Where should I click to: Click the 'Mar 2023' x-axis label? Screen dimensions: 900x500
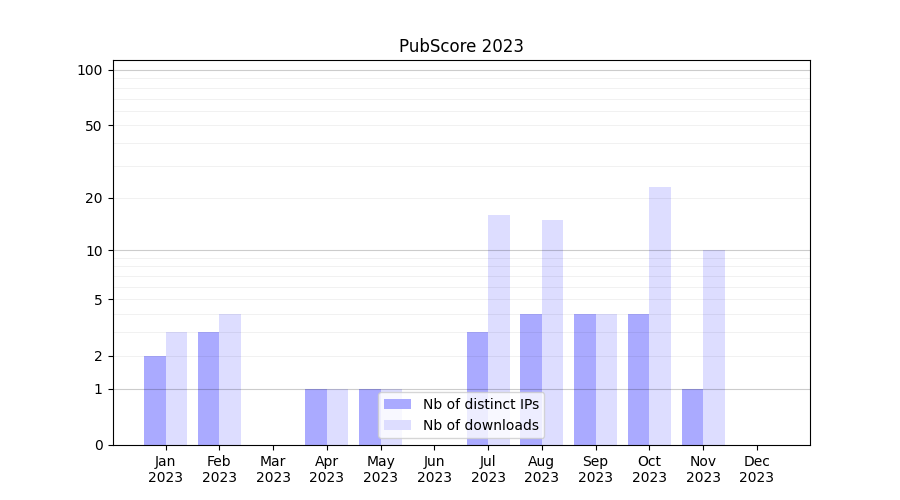point(273,469)
